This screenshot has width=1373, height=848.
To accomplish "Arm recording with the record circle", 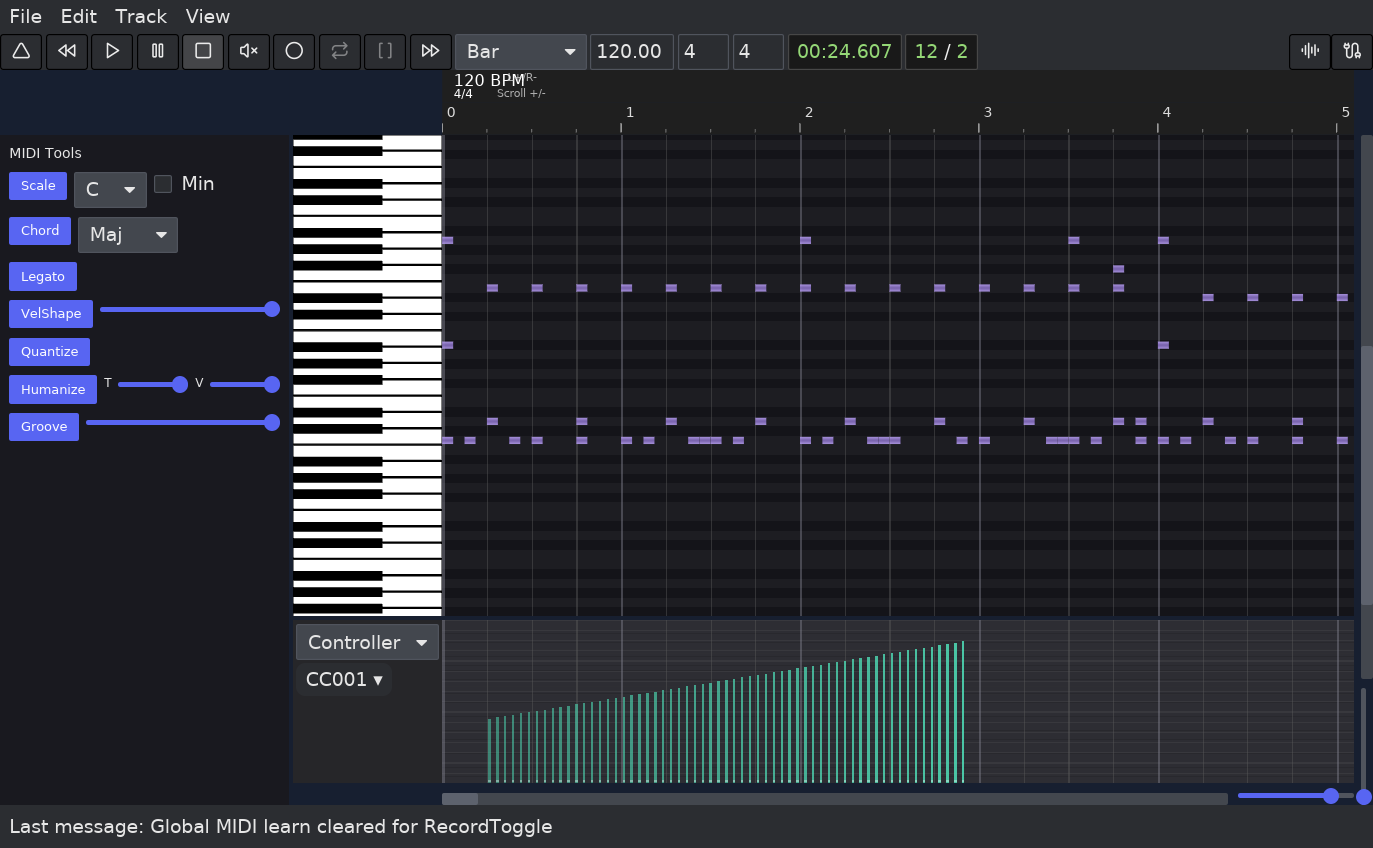I will (x=294, y=51).
